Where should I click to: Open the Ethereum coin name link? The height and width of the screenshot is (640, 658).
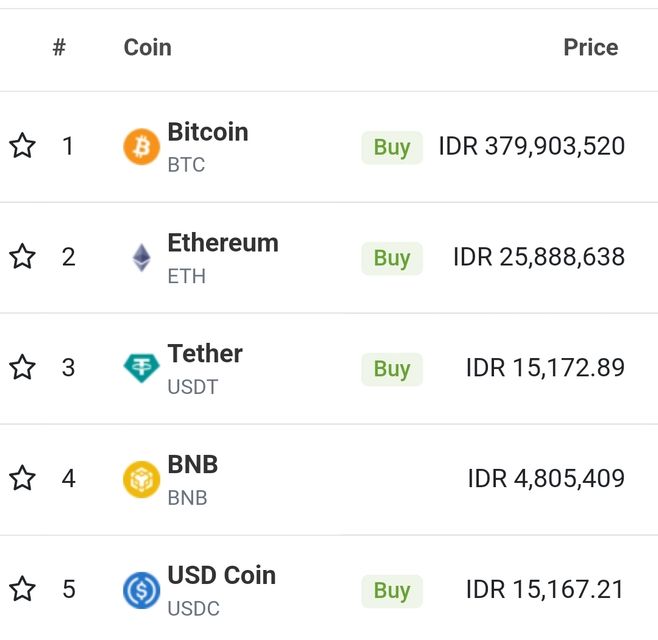pyautogui.click(x=223, y=243)
